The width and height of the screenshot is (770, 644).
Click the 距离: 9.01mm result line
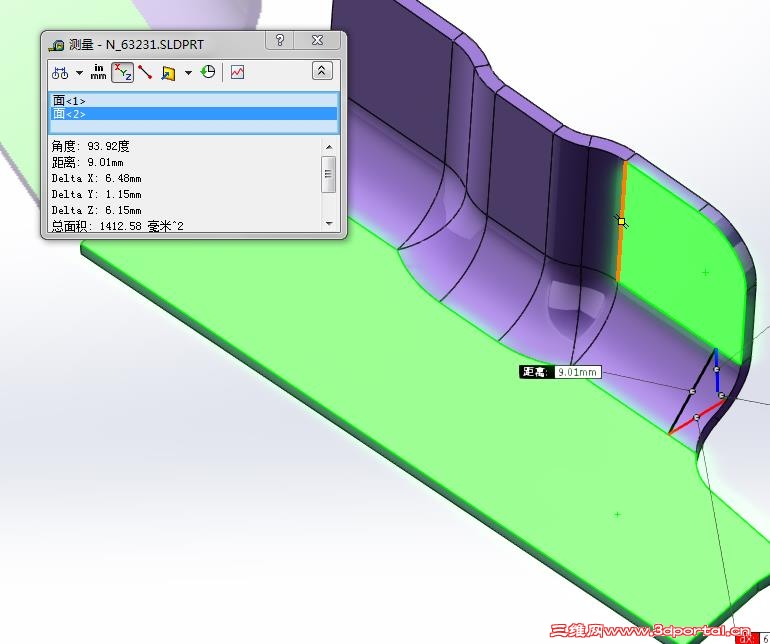(87, 162)
